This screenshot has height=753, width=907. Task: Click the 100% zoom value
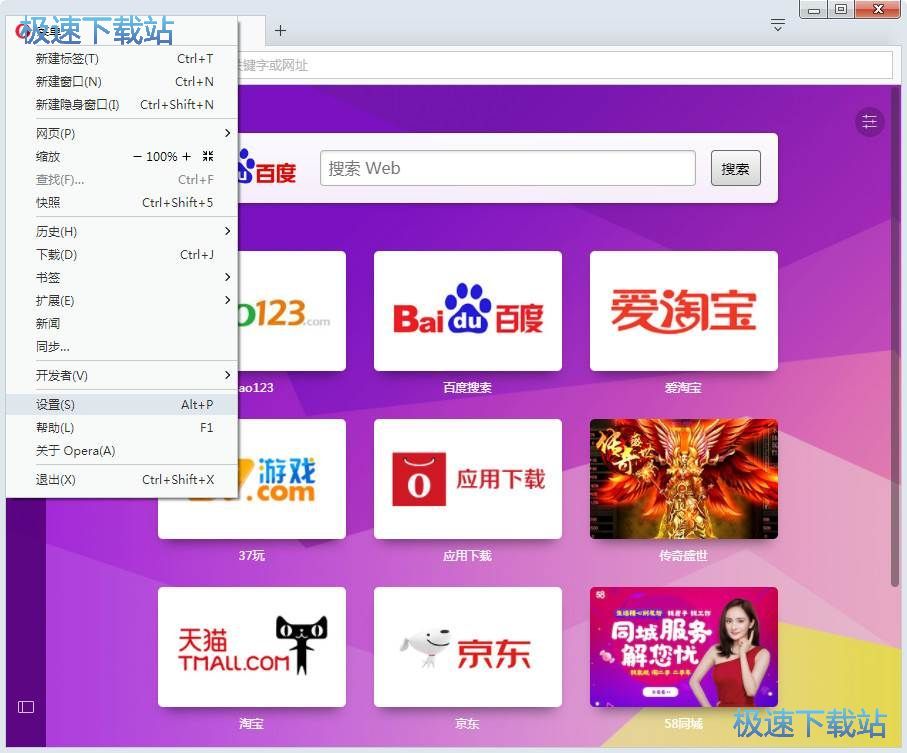click(161, 157)
